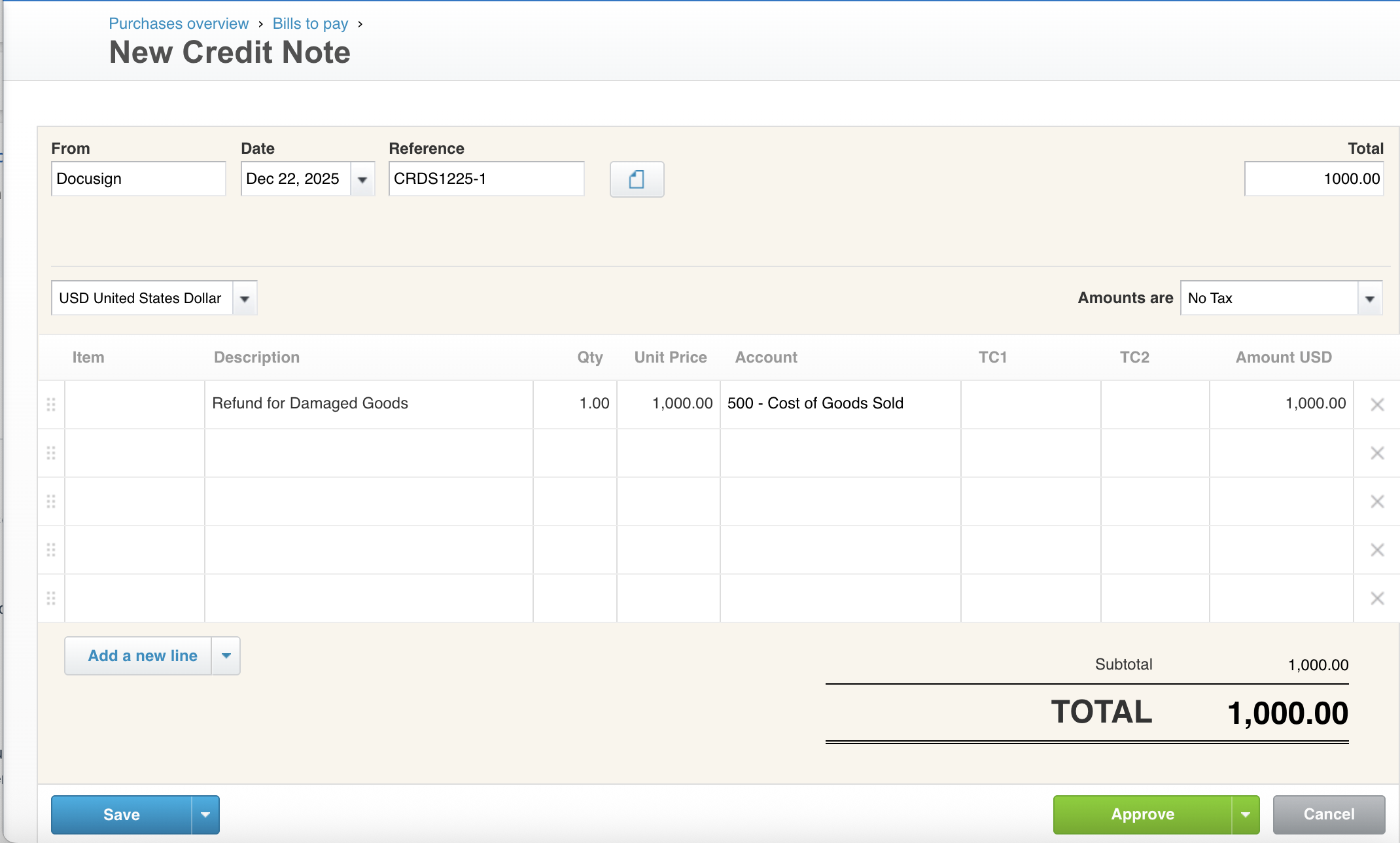Click the Unit Price cell 1,000.00
Viewport: 1400px width, 843px height.
[669, 404]
